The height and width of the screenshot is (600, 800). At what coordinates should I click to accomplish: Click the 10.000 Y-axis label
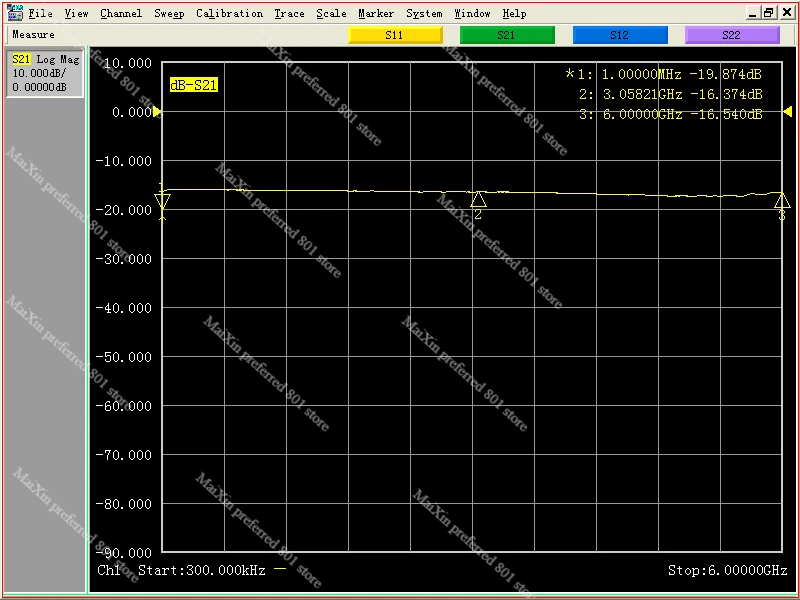coord(128,63)
